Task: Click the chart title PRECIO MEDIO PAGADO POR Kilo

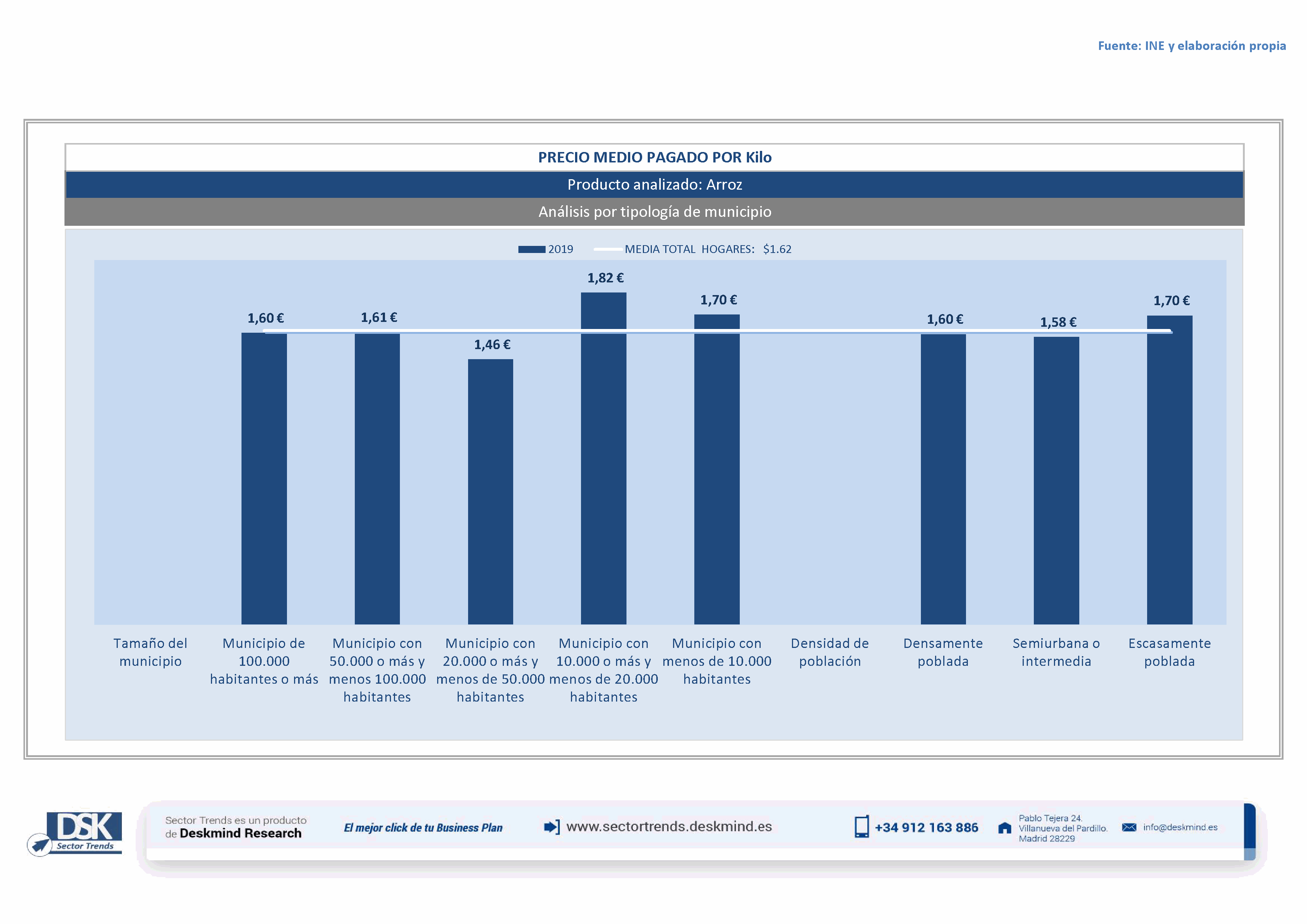Action: pyautogui.click(x=655, y=158)
